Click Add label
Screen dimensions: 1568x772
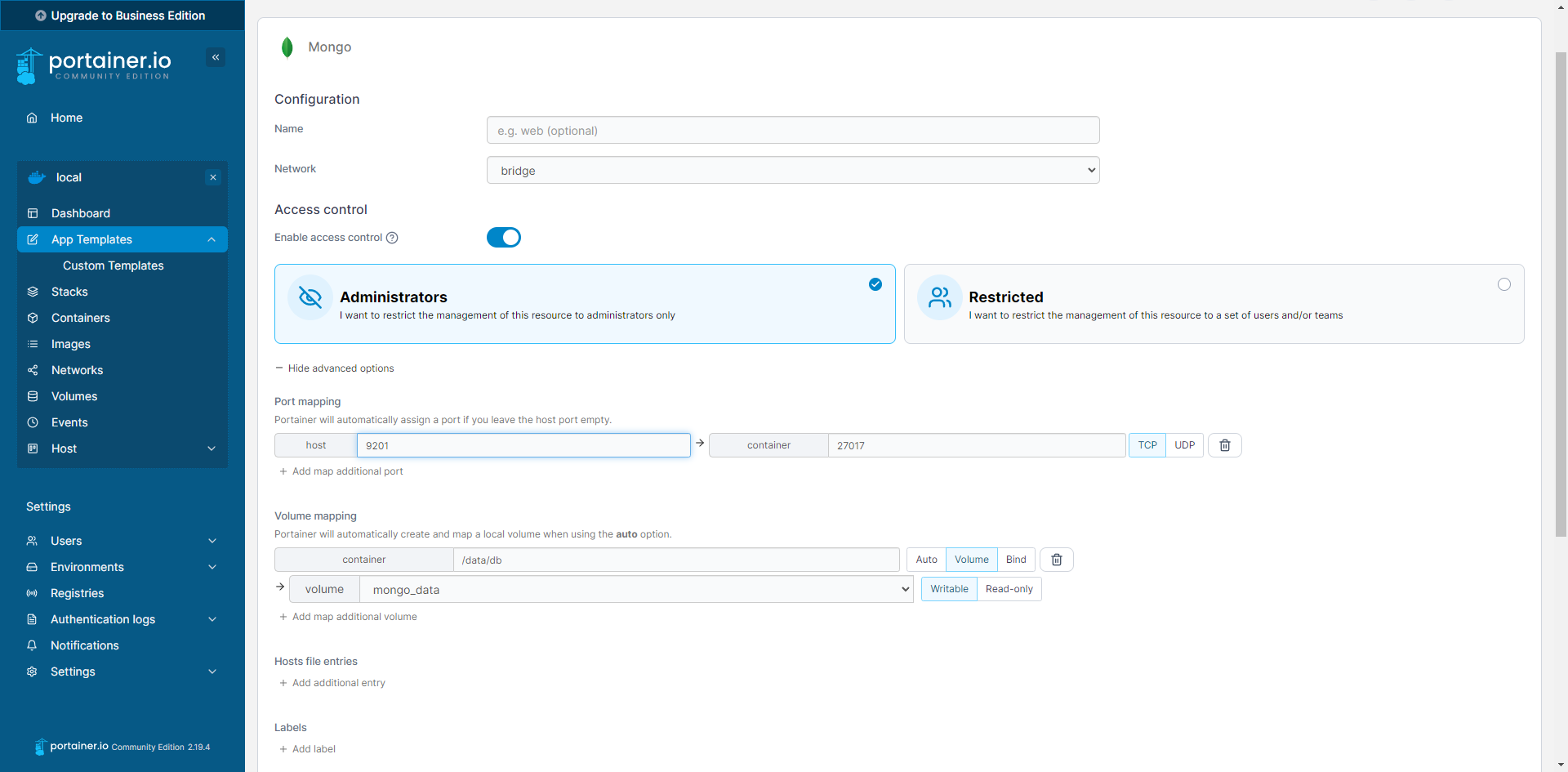[307, 749]
